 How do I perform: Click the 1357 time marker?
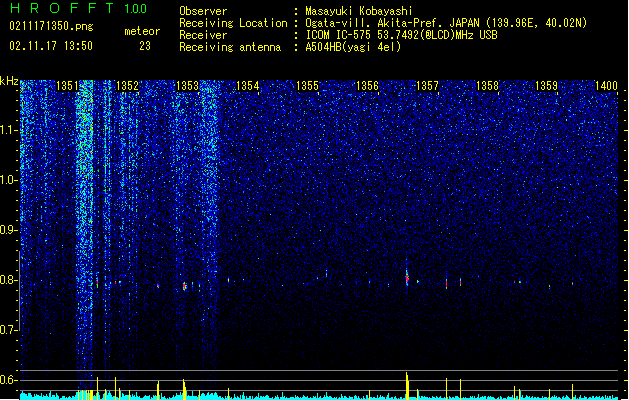coord(428,86)
